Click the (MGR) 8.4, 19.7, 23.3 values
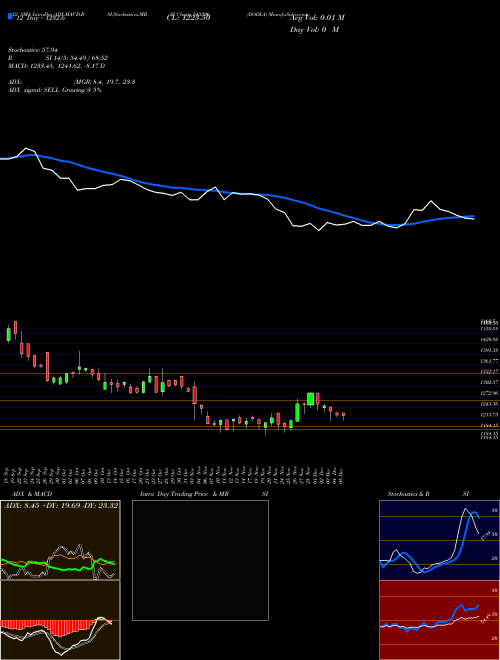This screenshot has width=500, height=660. click(x=104, y=82)
